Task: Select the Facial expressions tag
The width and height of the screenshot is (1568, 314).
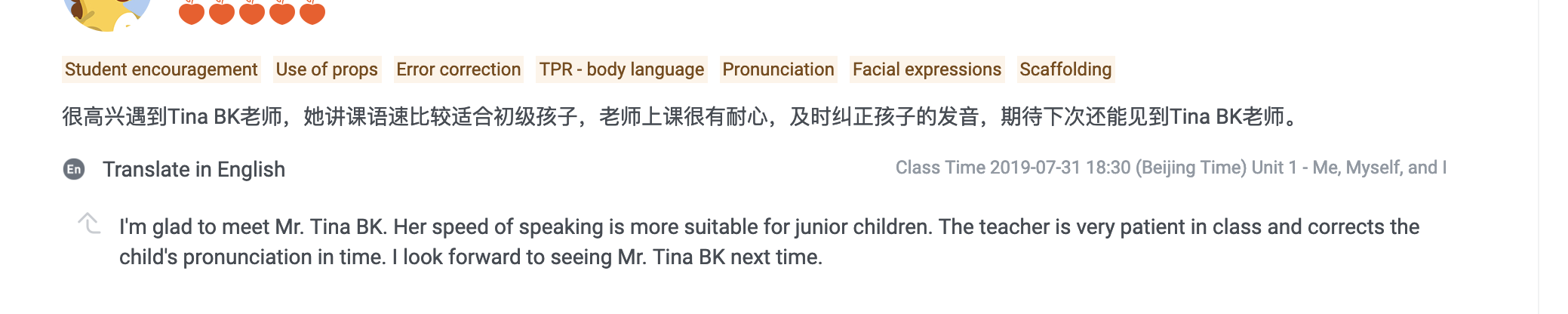Action: [927, 69]
